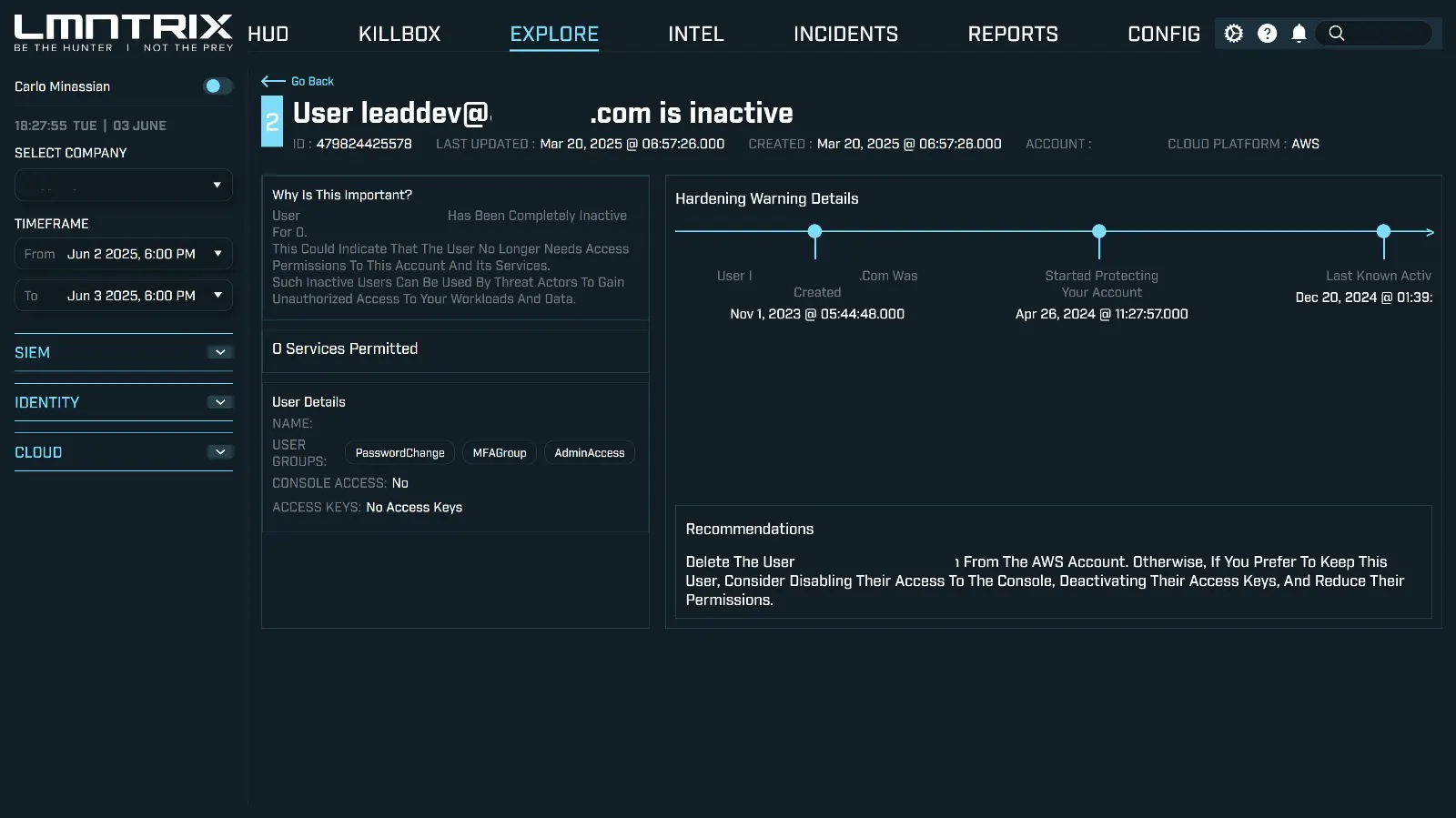Expand the SIEM section chevron
The image size is (1456, 818).
pyautogui.click(x=220, y=352)
